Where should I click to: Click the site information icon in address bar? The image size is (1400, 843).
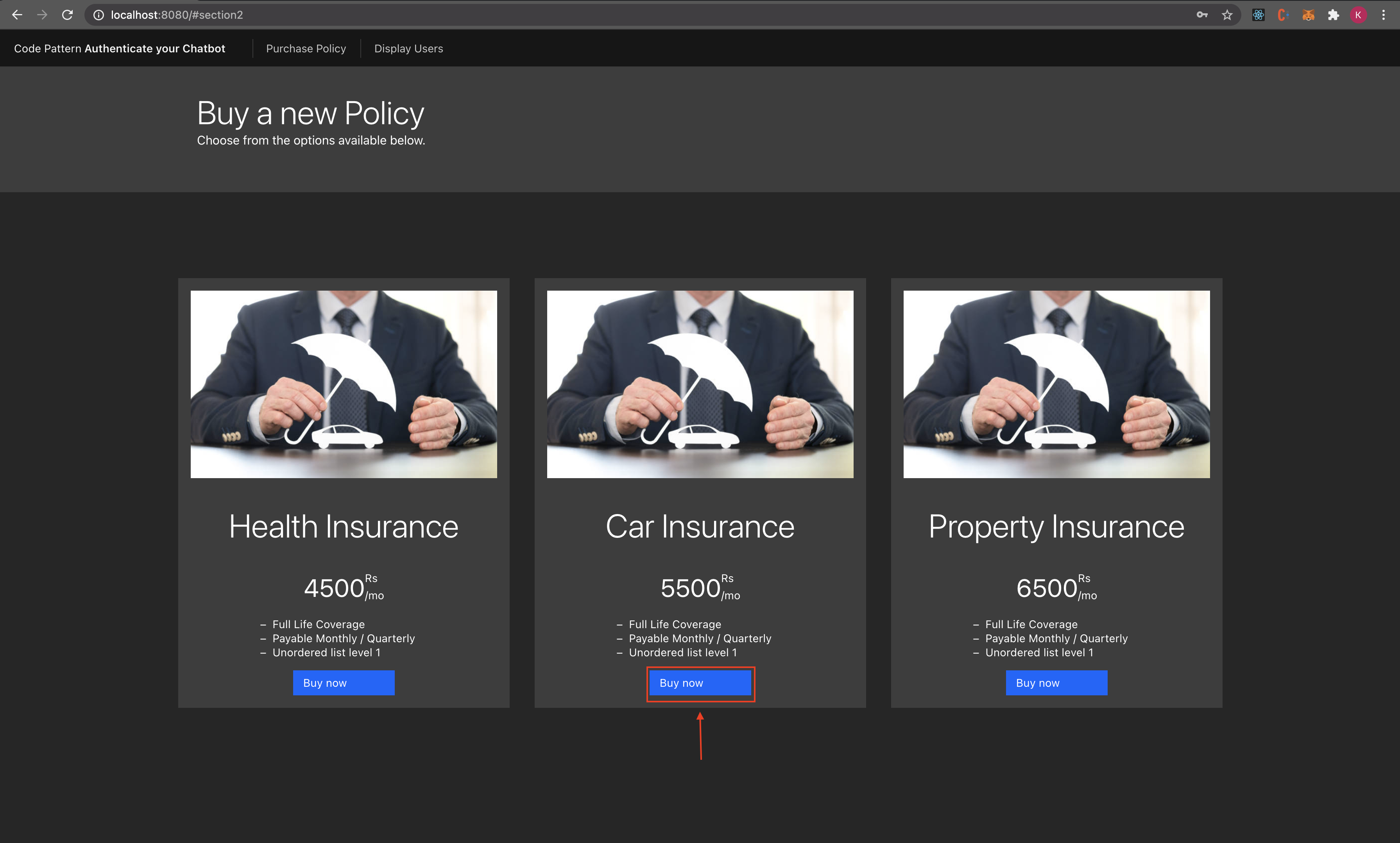click(98, 15)
